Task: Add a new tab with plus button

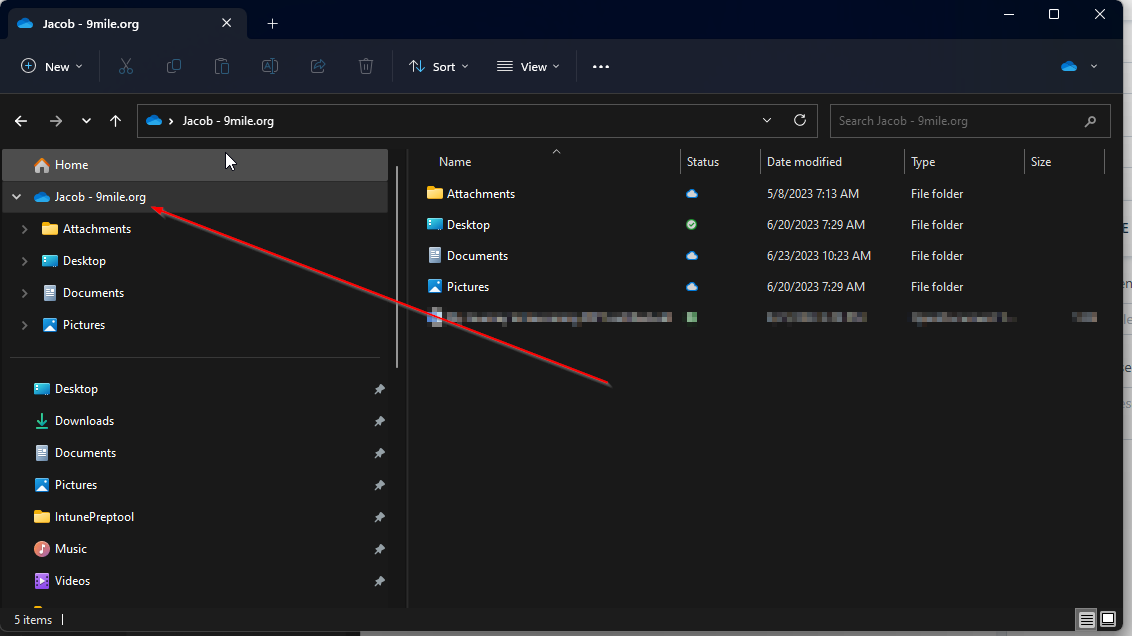Action: click(272, 24)
